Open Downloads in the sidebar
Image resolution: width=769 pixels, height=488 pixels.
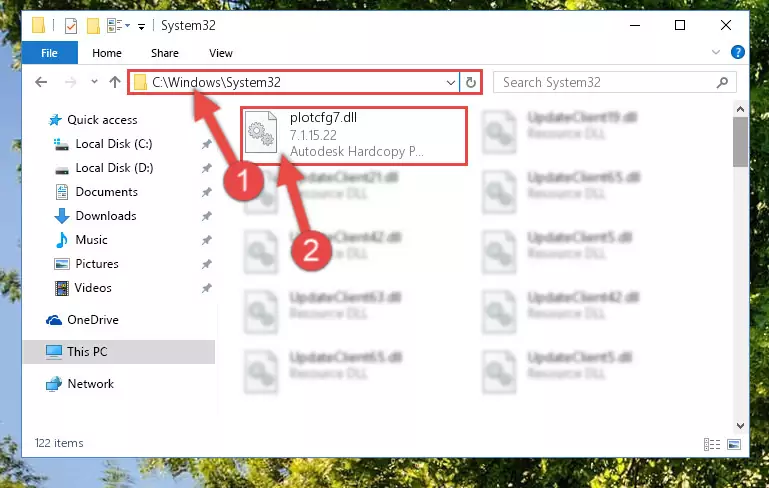pos(106,216)
